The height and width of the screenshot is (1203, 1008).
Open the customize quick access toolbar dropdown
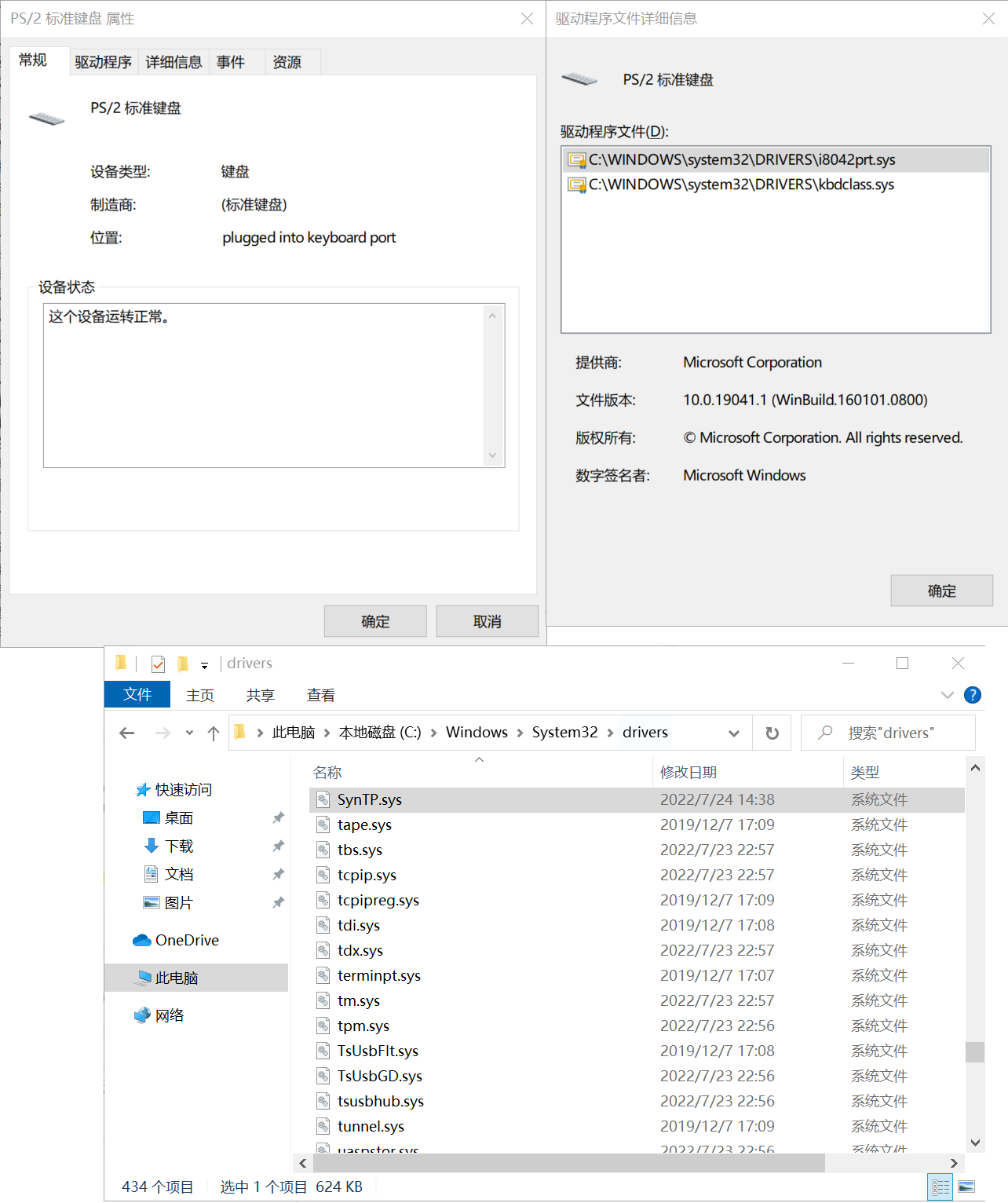tap(204, 666)
